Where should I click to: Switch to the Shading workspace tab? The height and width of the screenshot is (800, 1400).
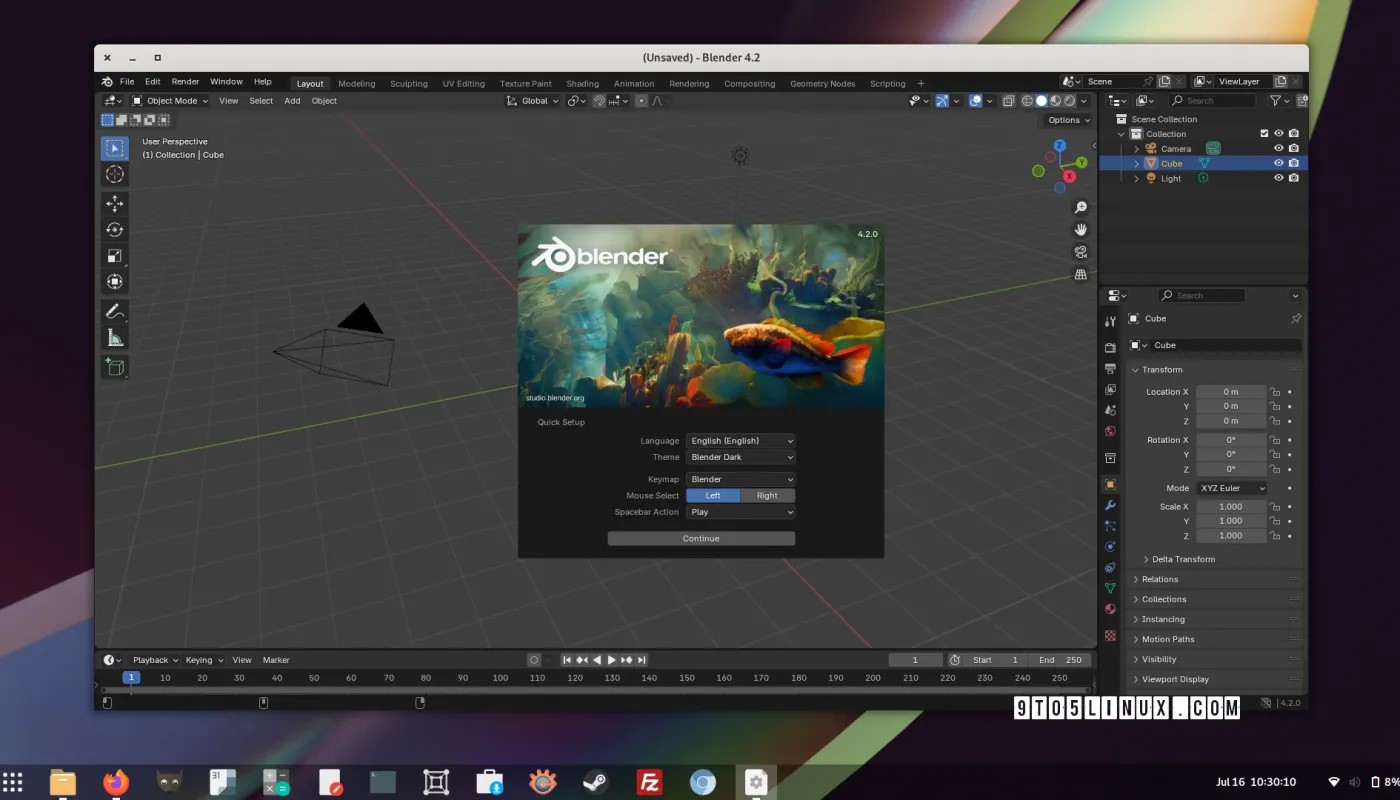point(582,84)
